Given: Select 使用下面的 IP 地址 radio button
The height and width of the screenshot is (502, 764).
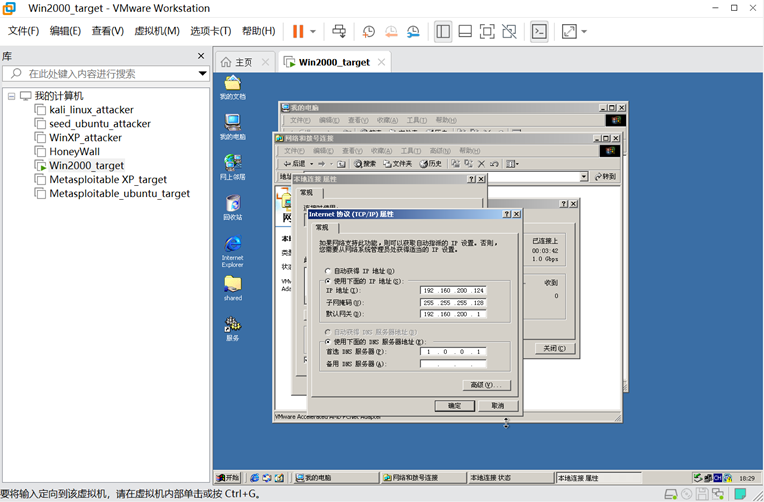Looking at the screenshot, I should pos(328,281).
